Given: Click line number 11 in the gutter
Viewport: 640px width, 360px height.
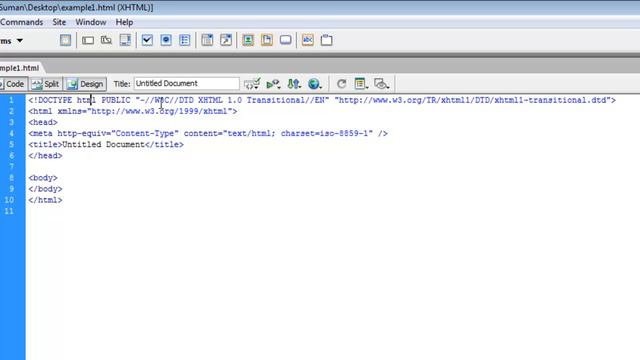Looking at the screenshot, I should coord(9,211).
